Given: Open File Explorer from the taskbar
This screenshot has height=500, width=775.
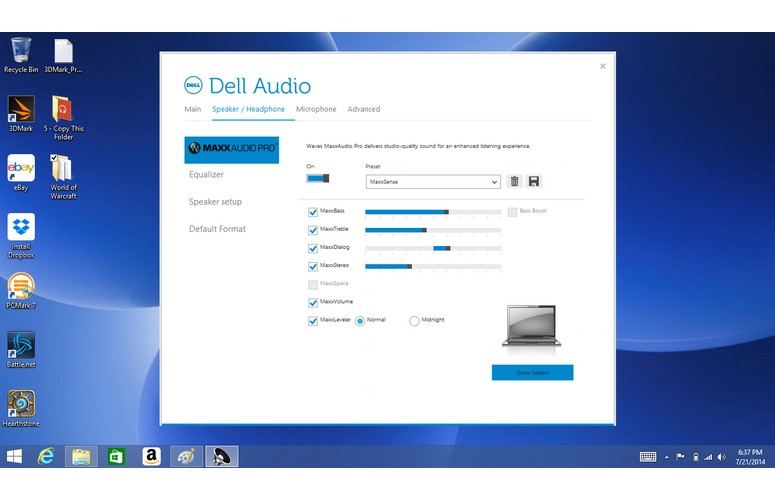Looking at the screenshot, I should pos(81,456).
